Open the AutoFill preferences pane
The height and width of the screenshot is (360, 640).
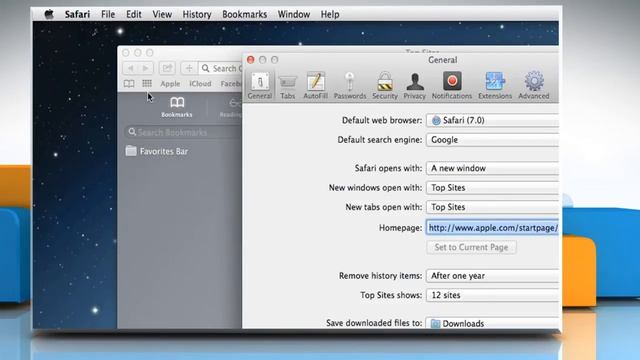pyautogui.click(x=316, y=86)
